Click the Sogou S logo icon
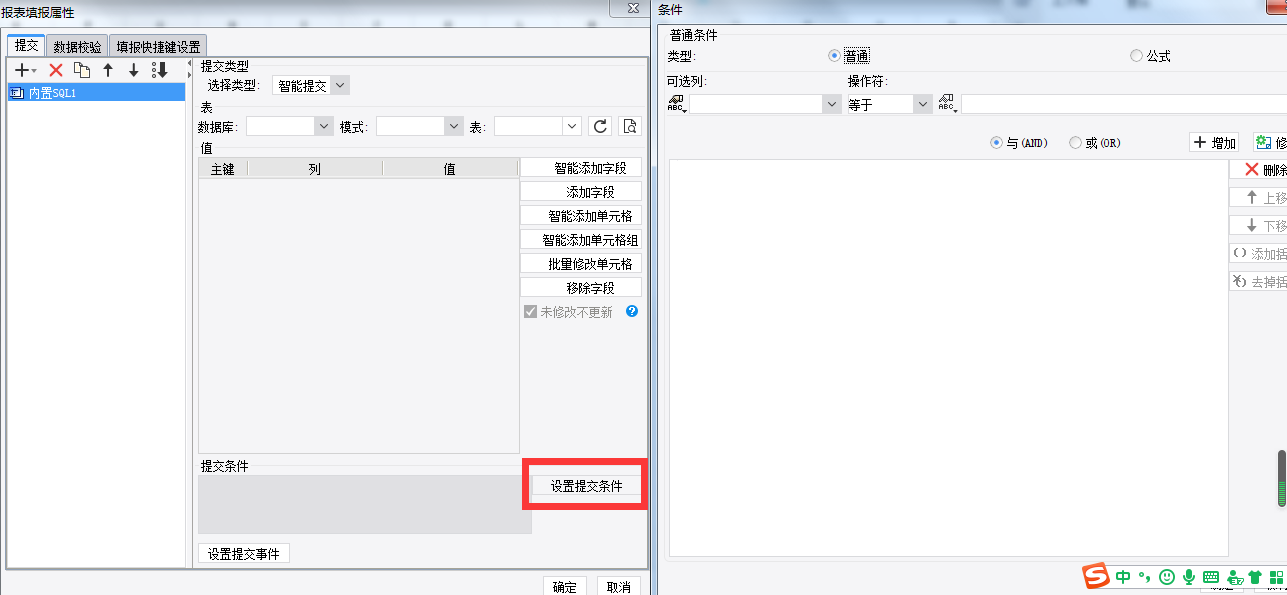The width and height of the screenshot is (1287, 595). coord(1097,577)
